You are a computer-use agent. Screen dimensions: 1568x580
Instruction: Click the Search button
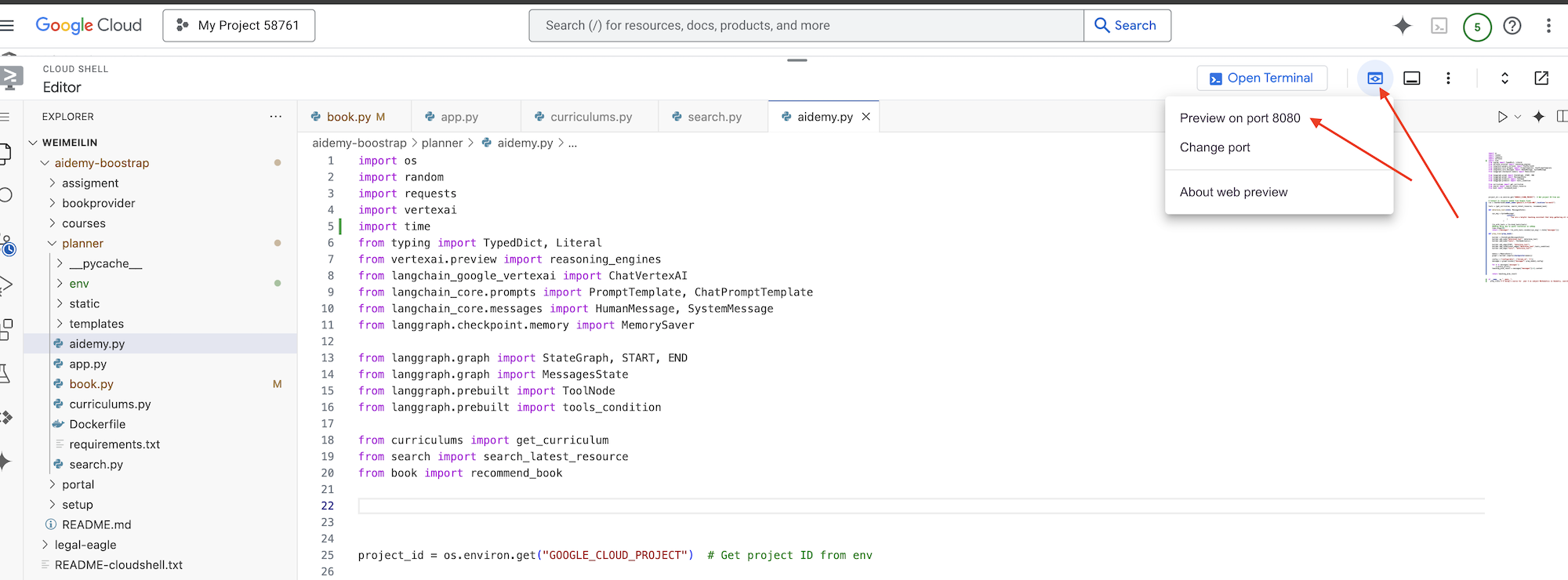coord(1127,26)
